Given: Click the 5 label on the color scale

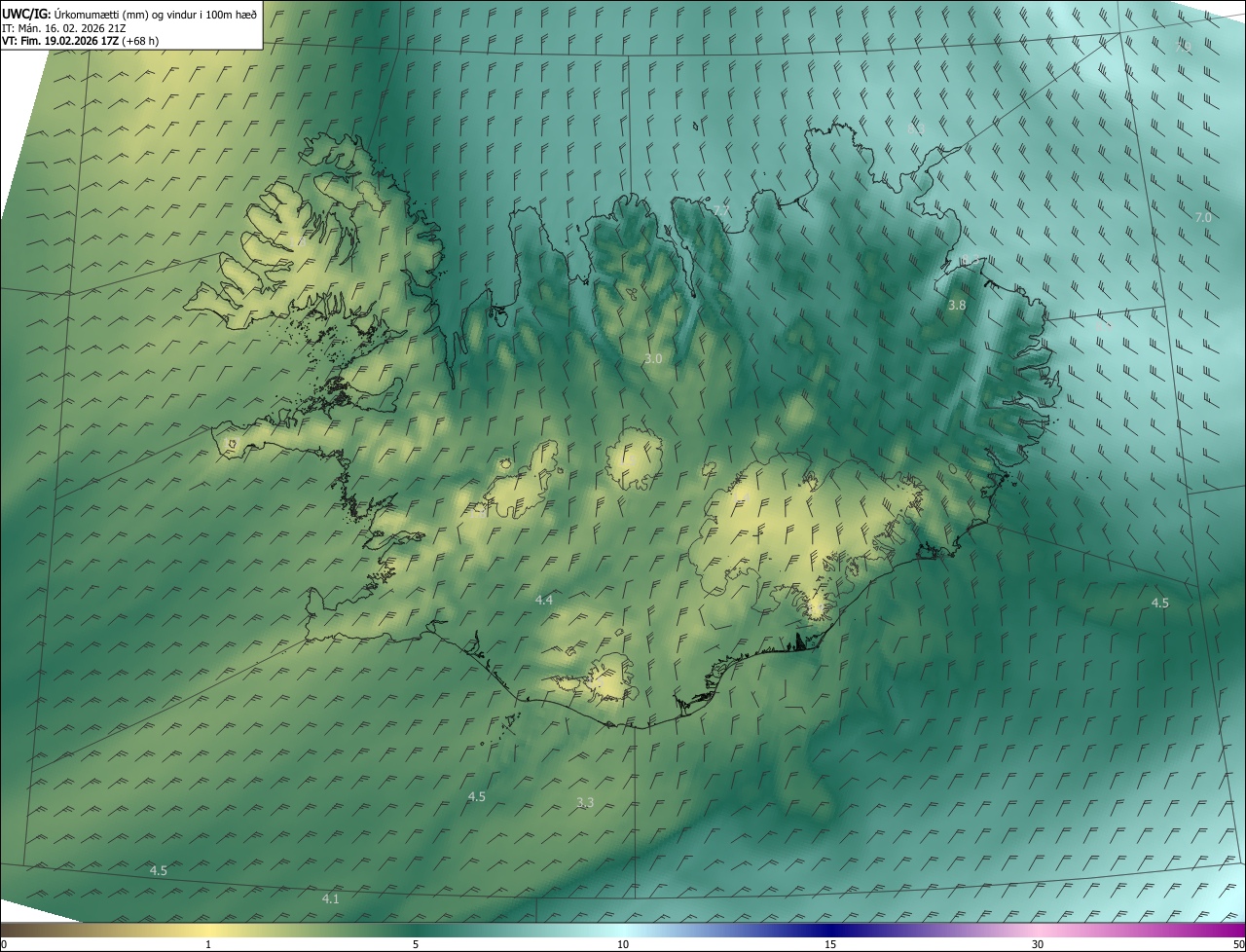Looking at the screenshot, I should click(x=416, y=944).
